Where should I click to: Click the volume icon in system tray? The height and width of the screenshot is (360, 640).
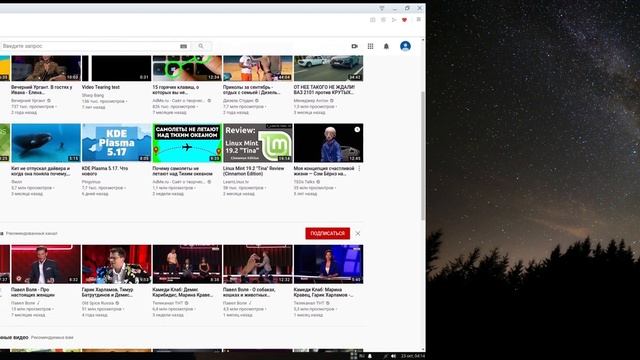pyautogui.click(x=393, y=356)
